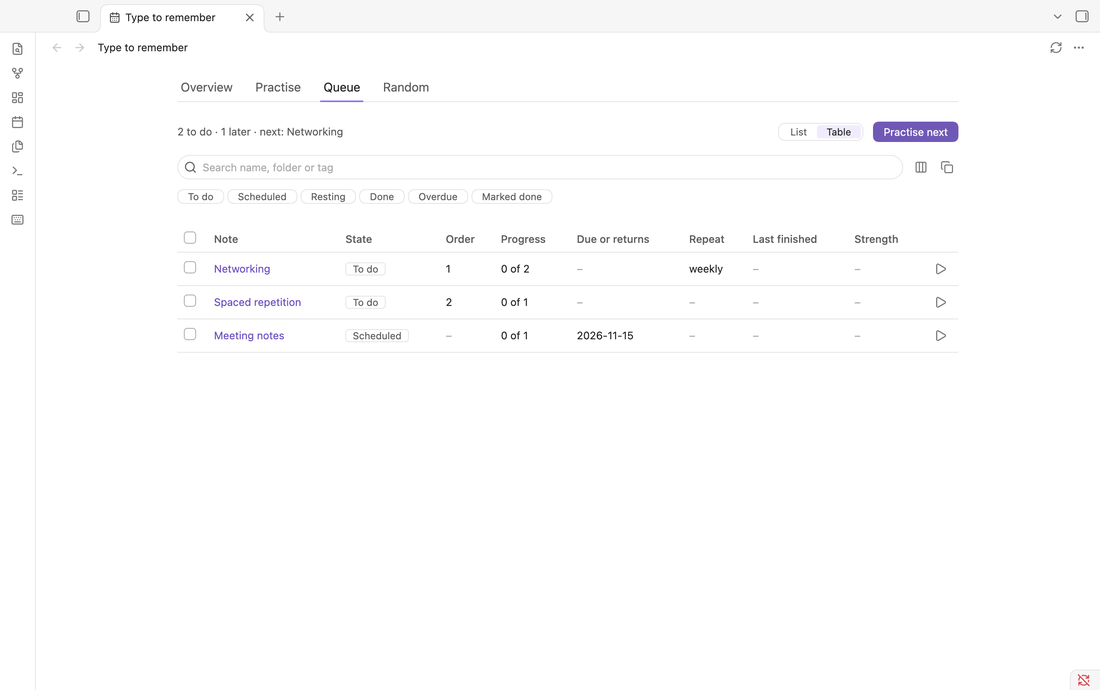Open command palette from the ribbon
The width and height of the screenshot is (1100, 690).
click(18, 171)
